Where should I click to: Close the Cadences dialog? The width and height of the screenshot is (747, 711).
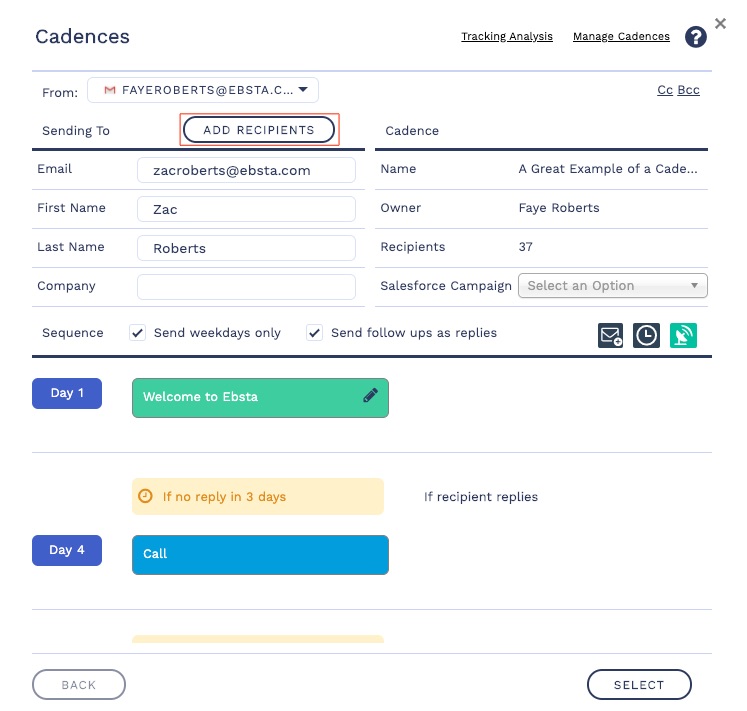(x=720, y=23)
